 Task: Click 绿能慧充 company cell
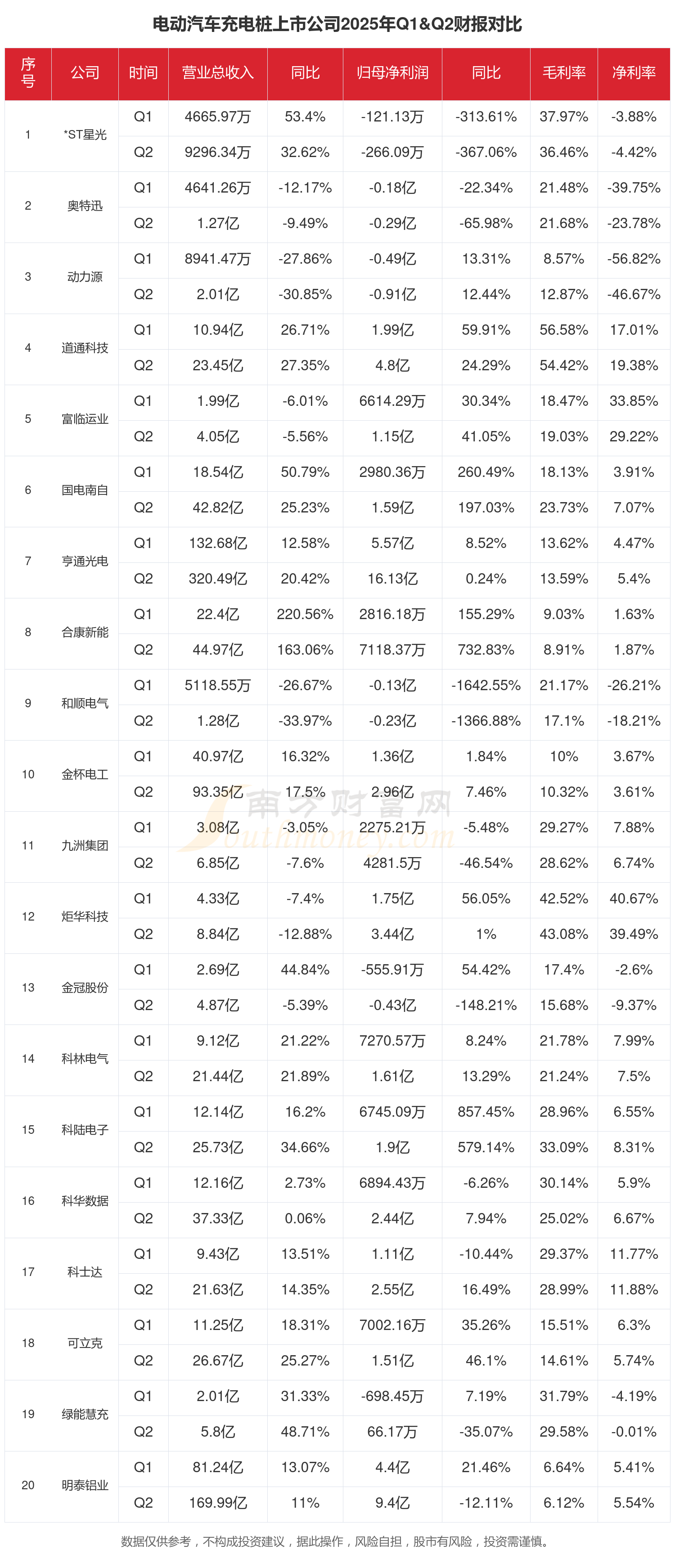pos(85,1413)
